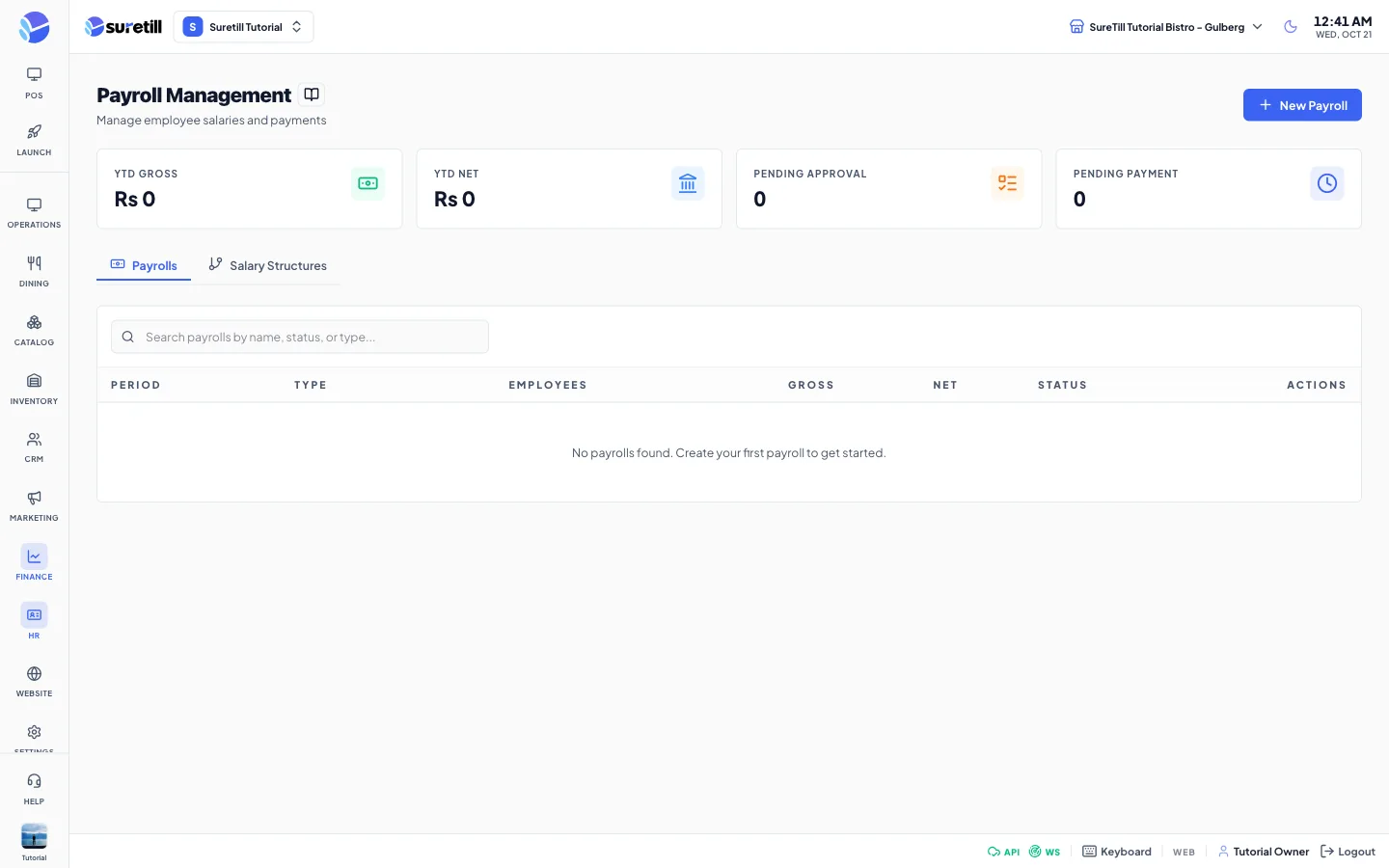Open the guide book icon beside Payroll Management

point(312,95)
